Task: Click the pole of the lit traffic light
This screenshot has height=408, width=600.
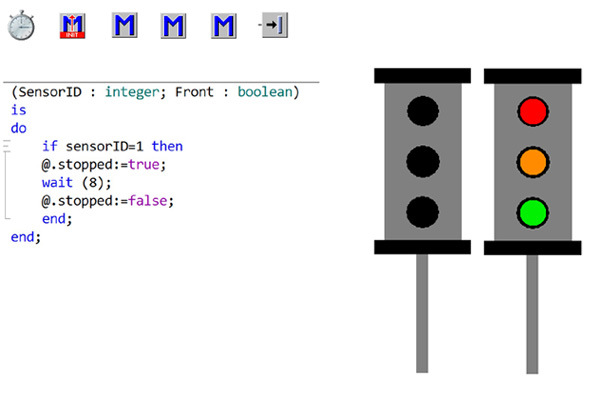Action: coord(532,312)
